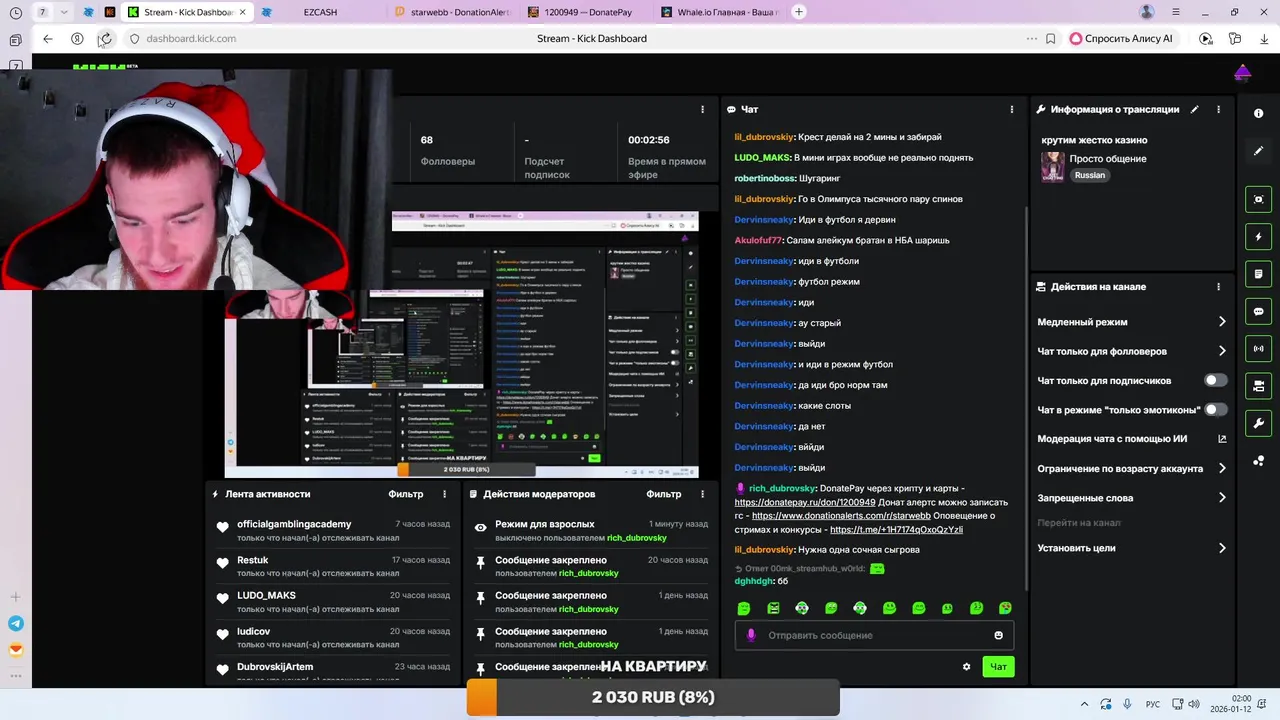Open chat settings gear icon

pyautogui.click(x=966, y=667)
